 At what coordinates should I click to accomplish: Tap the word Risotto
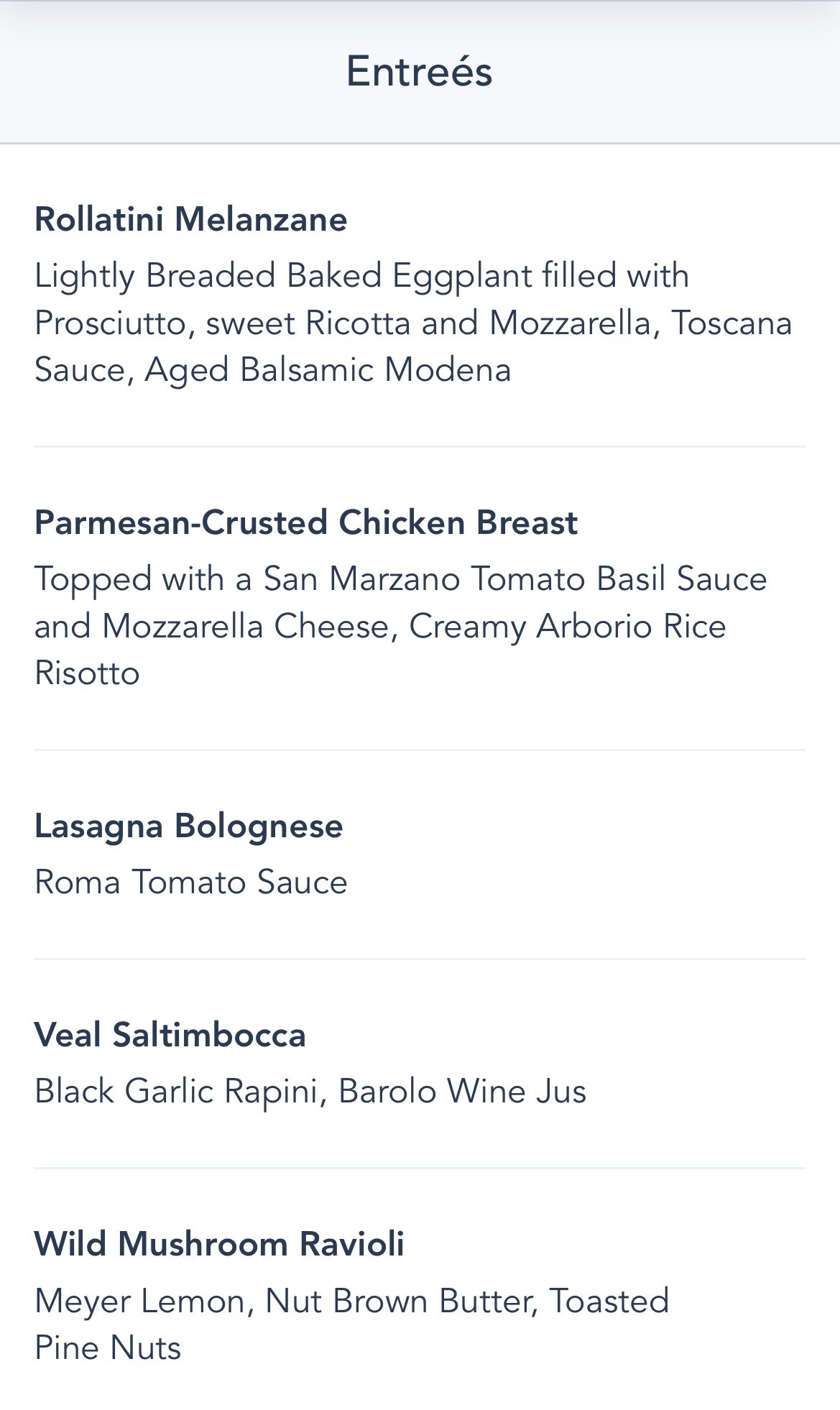[87, 674]
